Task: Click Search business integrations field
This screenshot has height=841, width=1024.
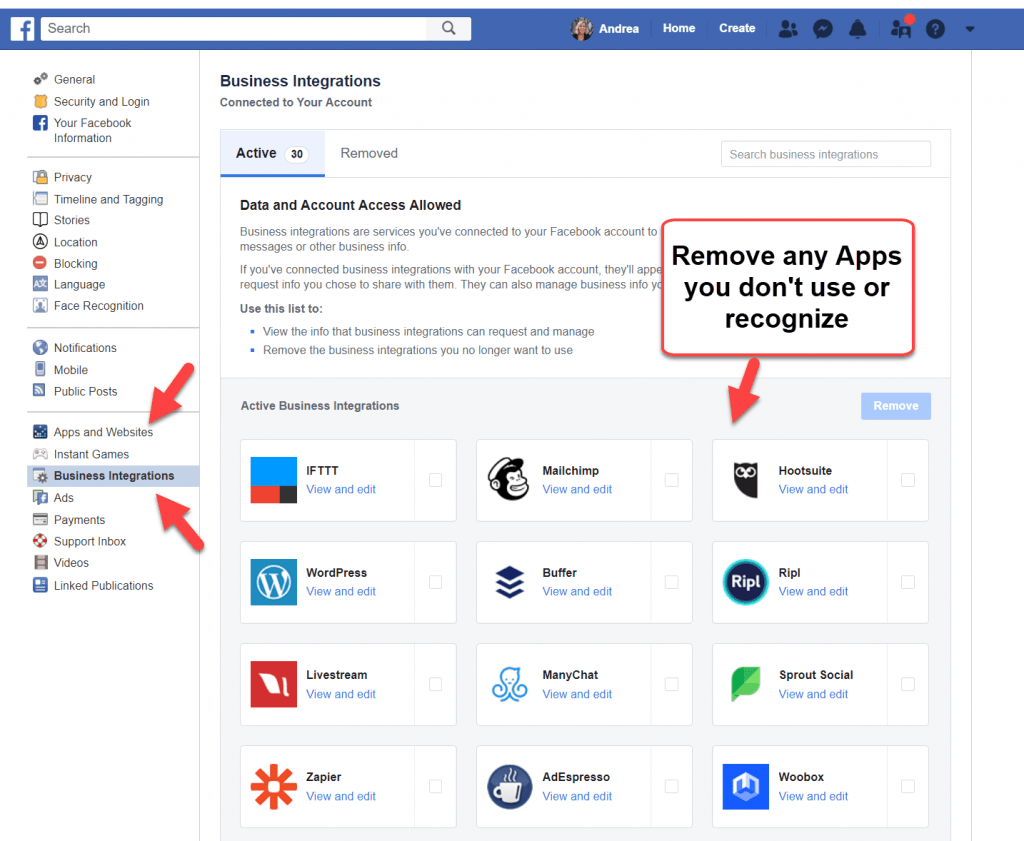Action: pos(825,154)
